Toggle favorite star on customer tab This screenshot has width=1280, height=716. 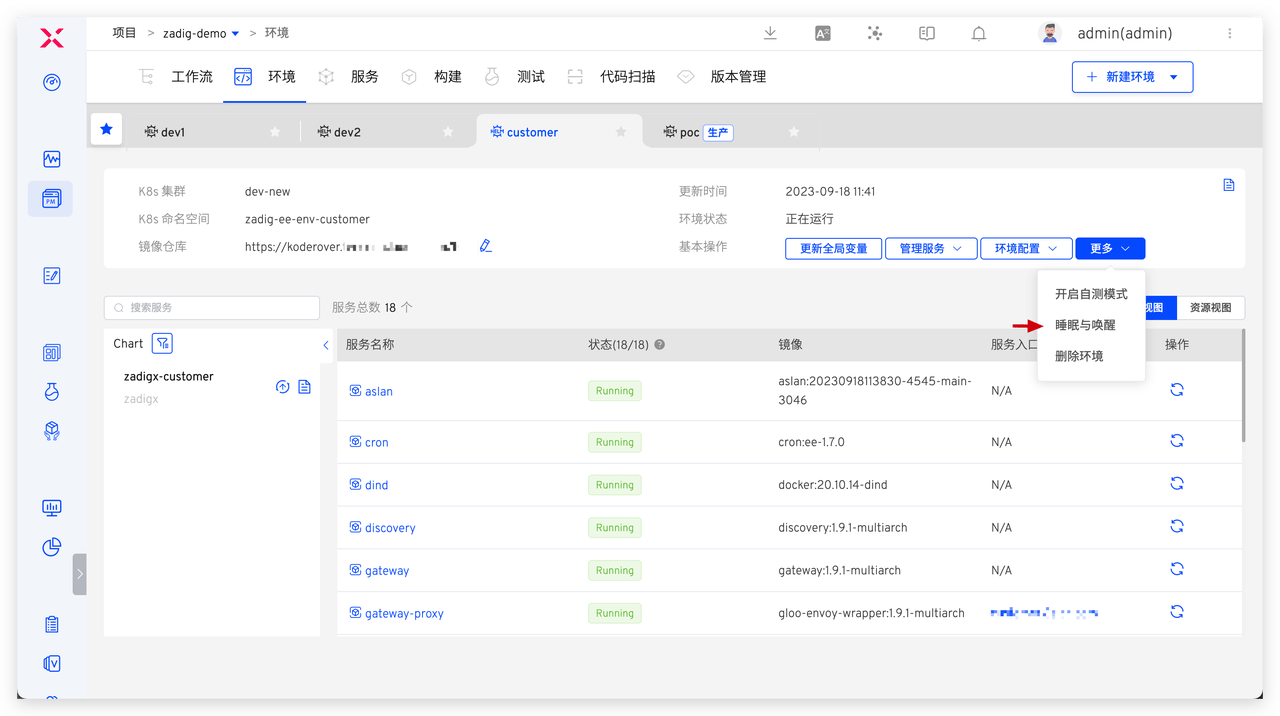tap(621, 132)
